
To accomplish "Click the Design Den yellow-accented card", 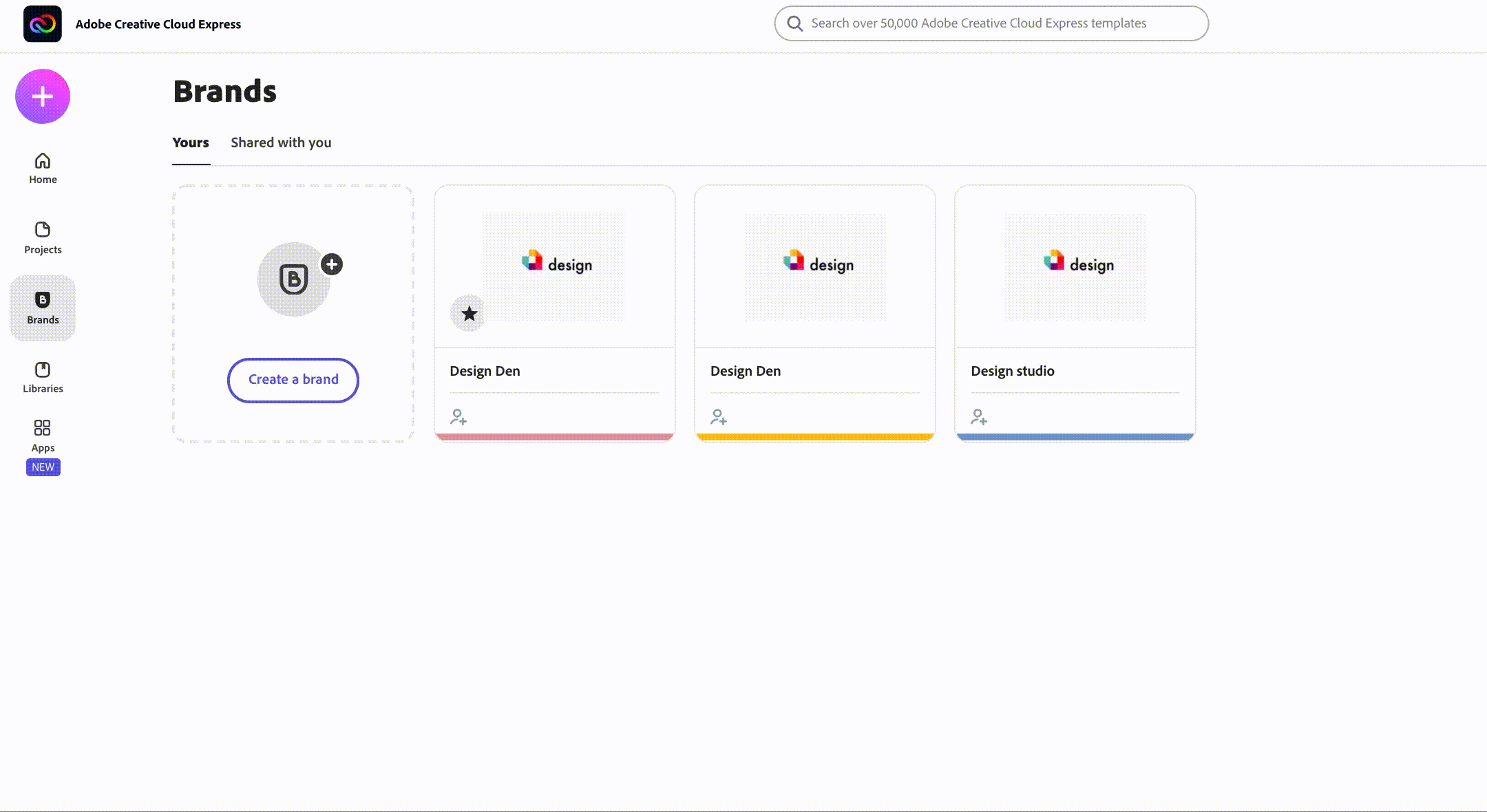I will (815, 311).
